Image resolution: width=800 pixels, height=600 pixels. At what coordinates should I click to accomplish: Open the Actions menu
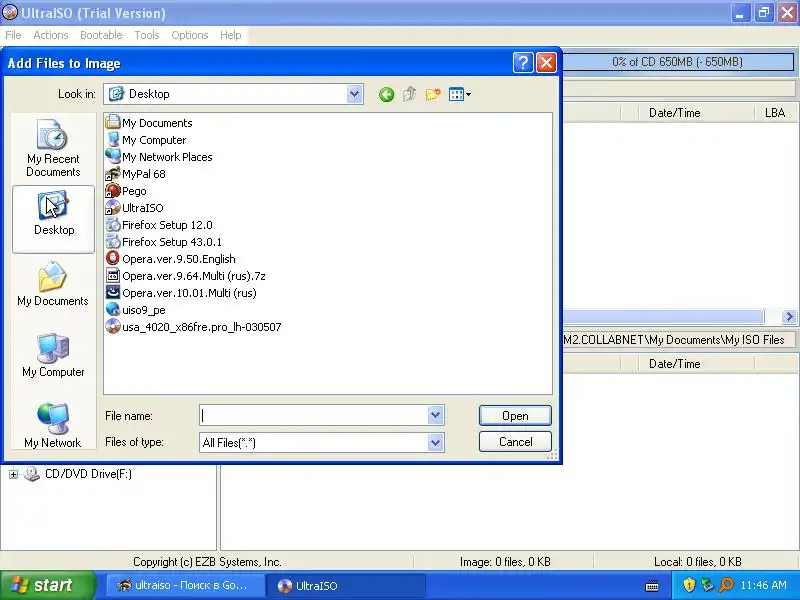coord(51,35)
